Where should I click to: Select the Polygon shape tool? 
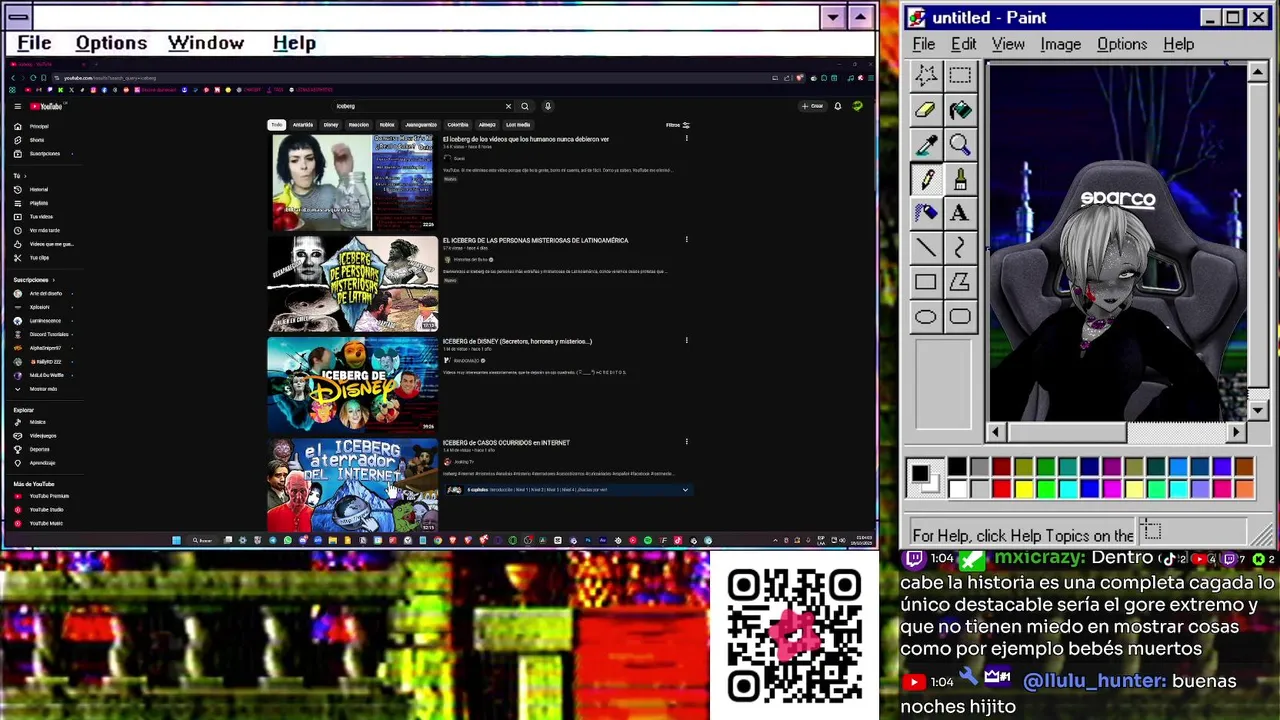coord(960,283)
